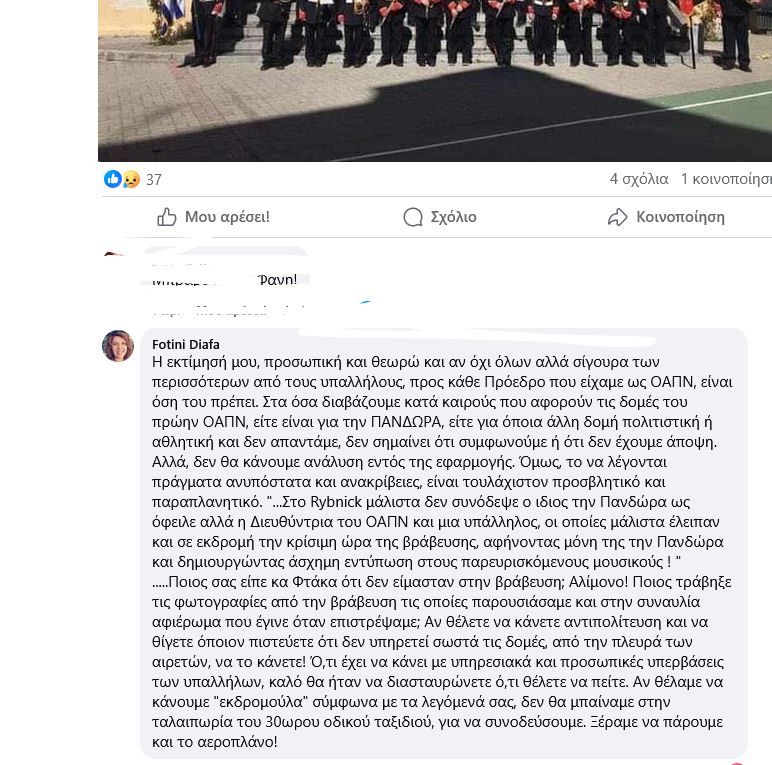Click the thumbs-up outline icon
The width and height of the screenshot is (772, 765).
tap(166, 217)
